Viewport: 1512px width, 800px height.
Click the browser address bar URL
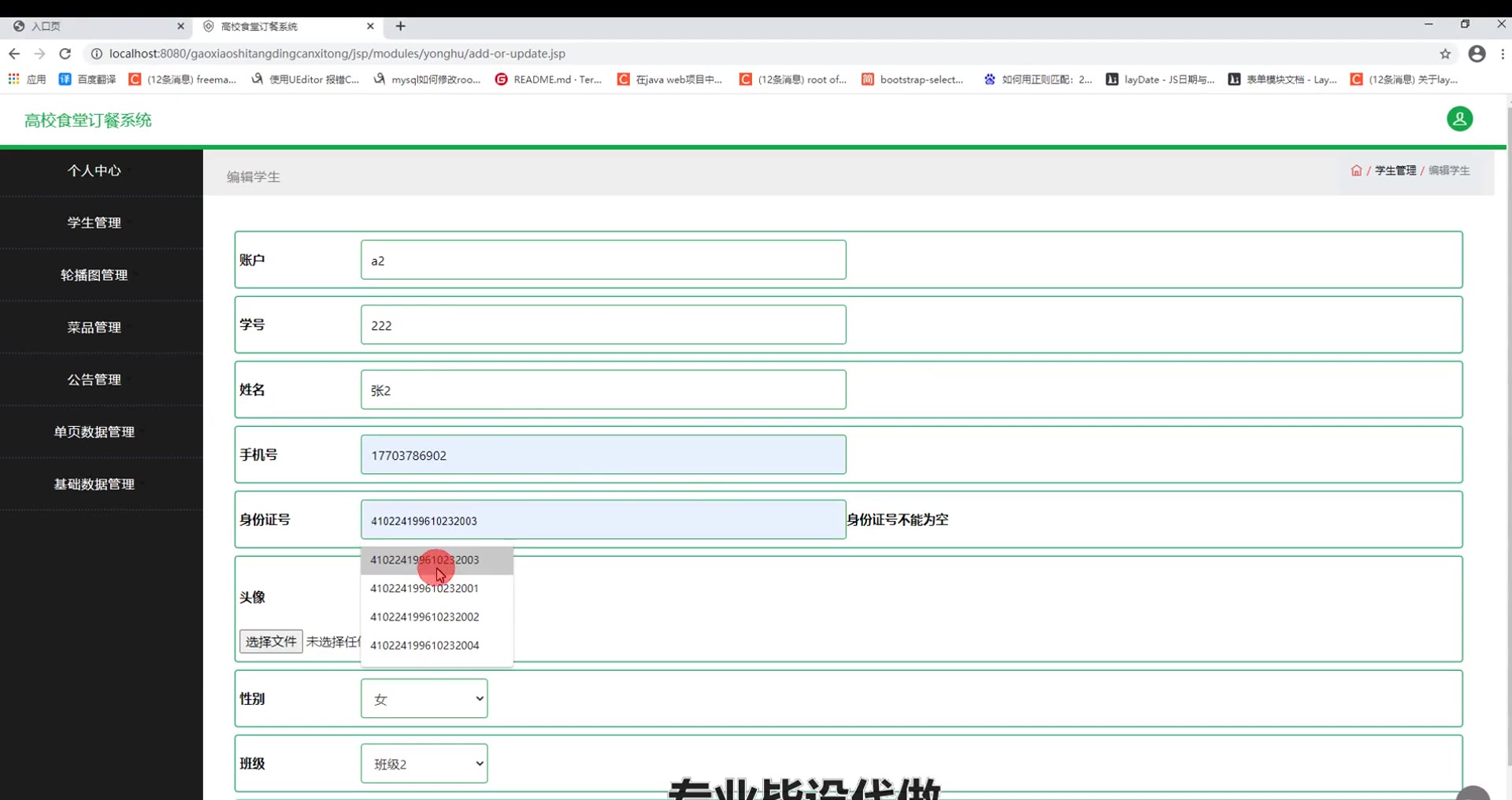click(337, 54)
